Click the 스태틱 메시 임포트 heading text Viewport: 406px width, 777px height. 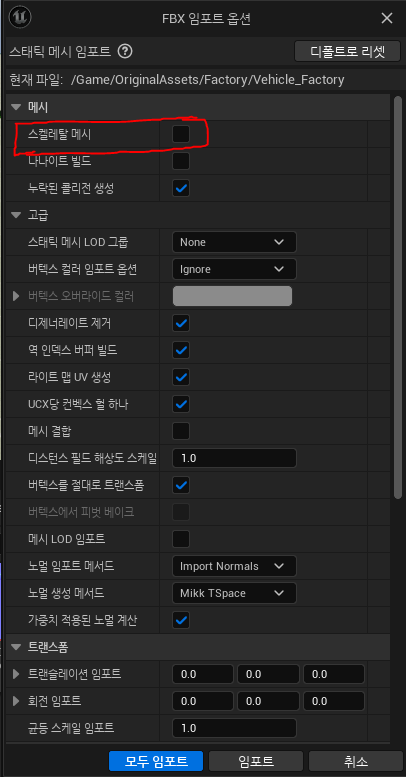[62, 52]
